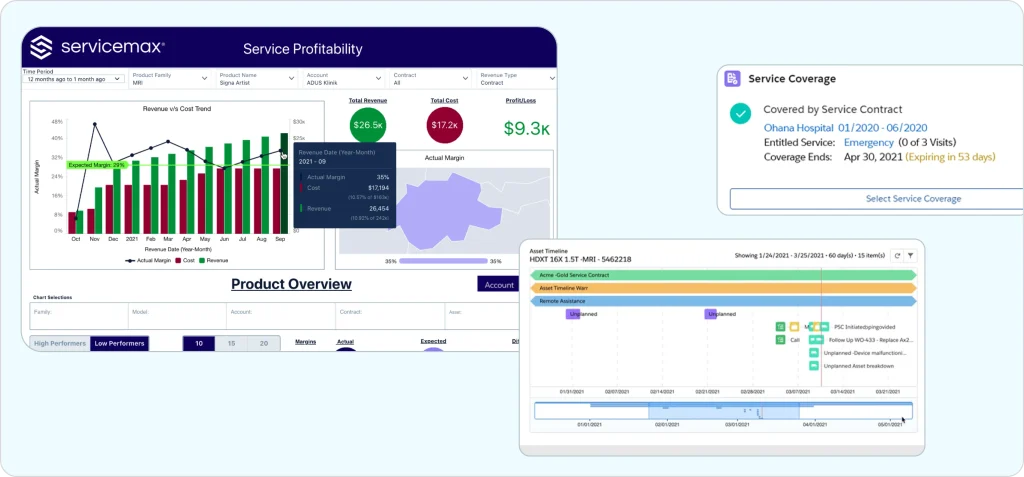The image size is (1024, 477).
Task: Click 'Unplanned Asset breakdown' text
Action: point(859,366)
